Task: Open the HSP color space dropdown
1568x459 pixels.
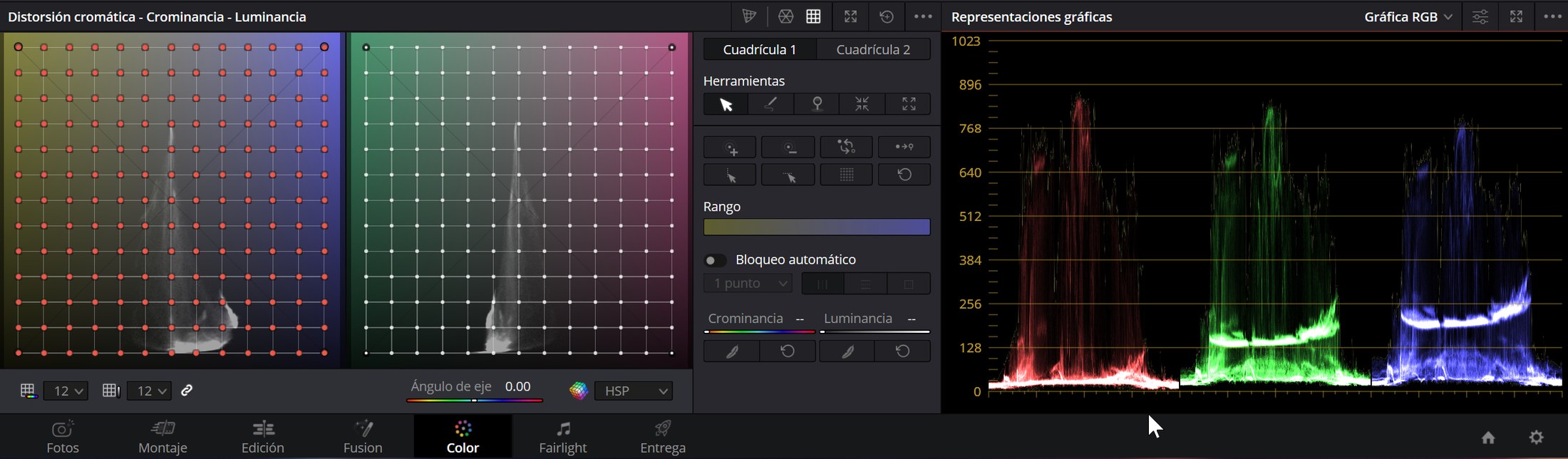Action: pyautogui.click(x=634, y=391)
